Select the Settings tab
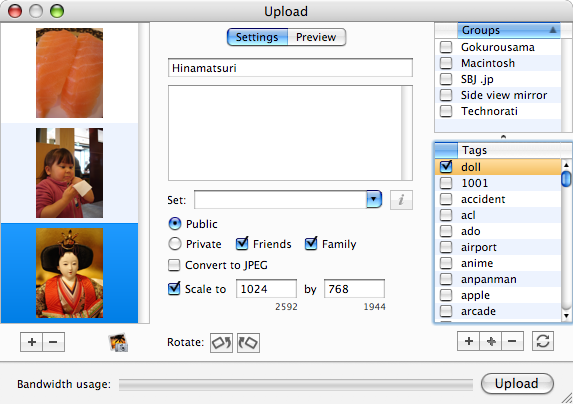Screen dimensions: 573x404 [x=257, y=37]
